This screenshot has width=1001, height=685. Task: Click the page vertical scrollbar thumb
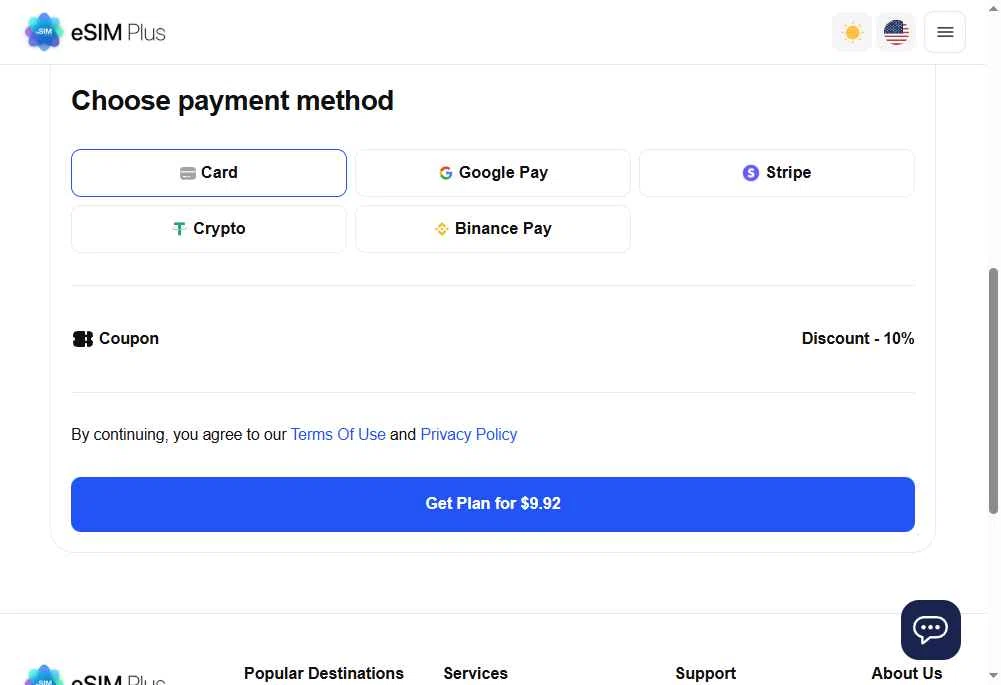(x=993, y=391)
